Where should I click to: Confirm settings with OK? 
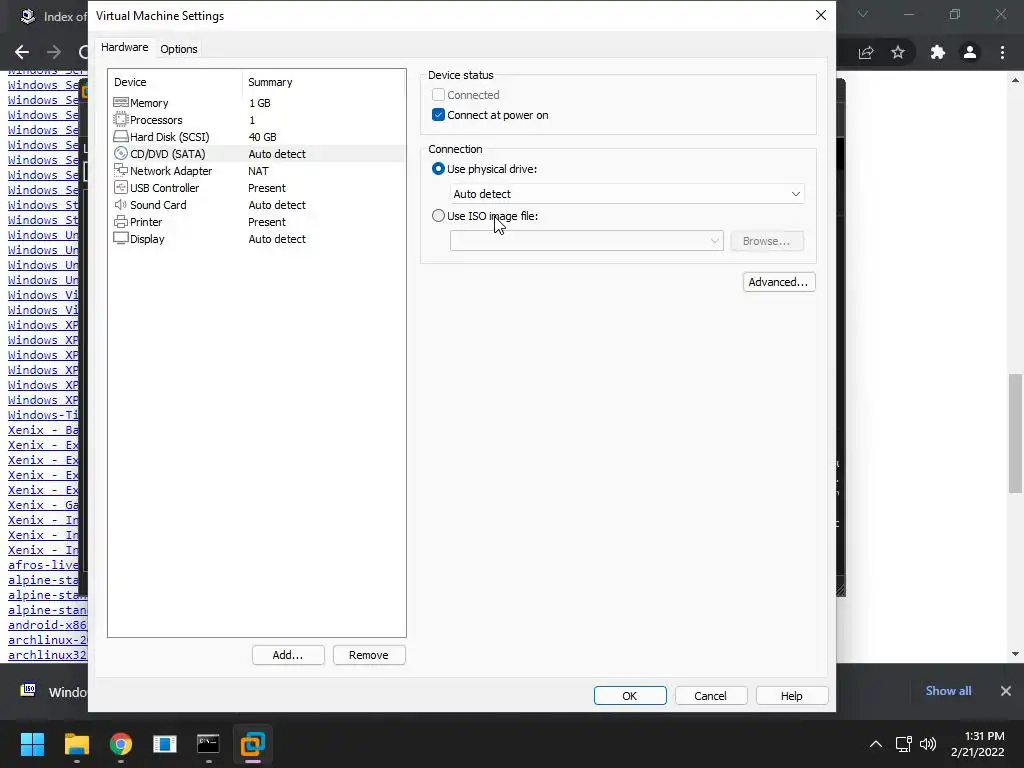click(630, 696)
